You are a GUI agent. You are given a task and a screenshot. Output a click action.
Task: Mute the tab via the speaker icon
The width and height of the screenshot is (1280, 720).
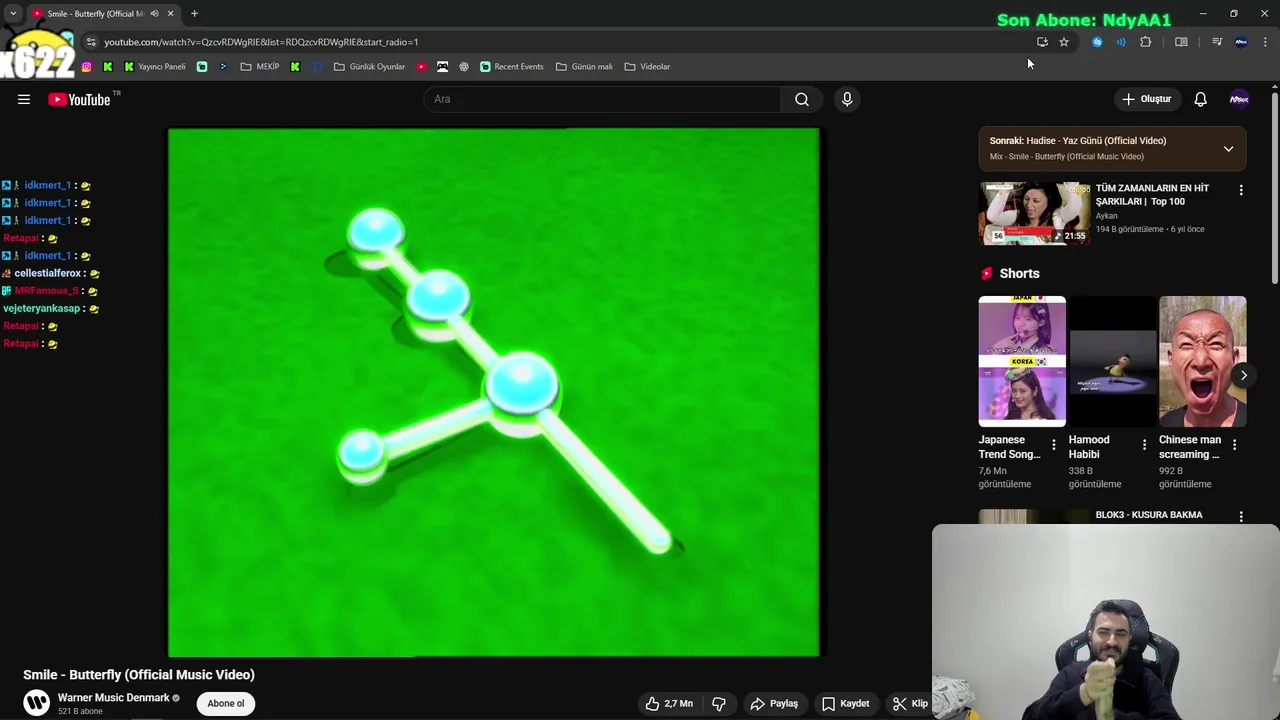[x=154, y=14]
